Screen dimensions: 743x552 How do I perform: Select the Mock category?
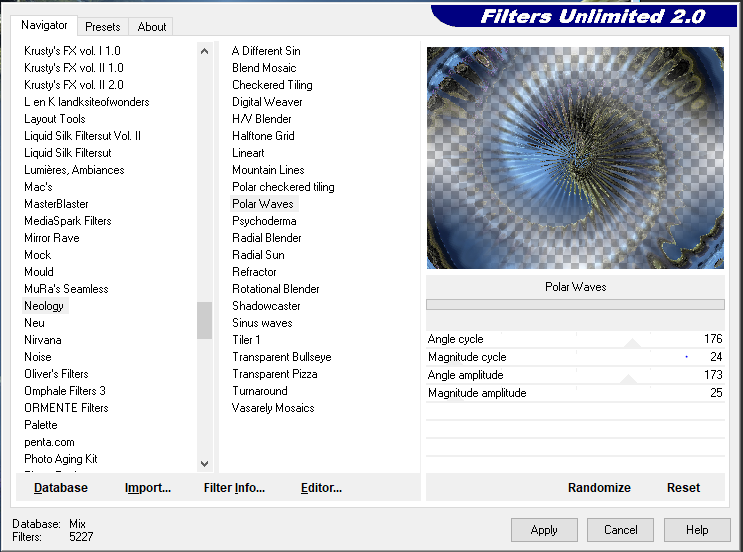point(37,255)
